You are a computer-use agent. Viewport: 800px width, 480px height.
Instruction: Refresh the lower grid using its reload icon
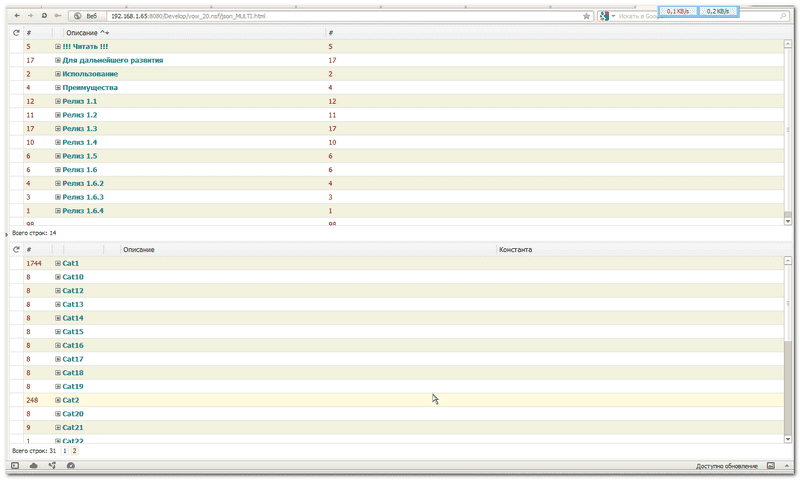(x=15, y=249)
